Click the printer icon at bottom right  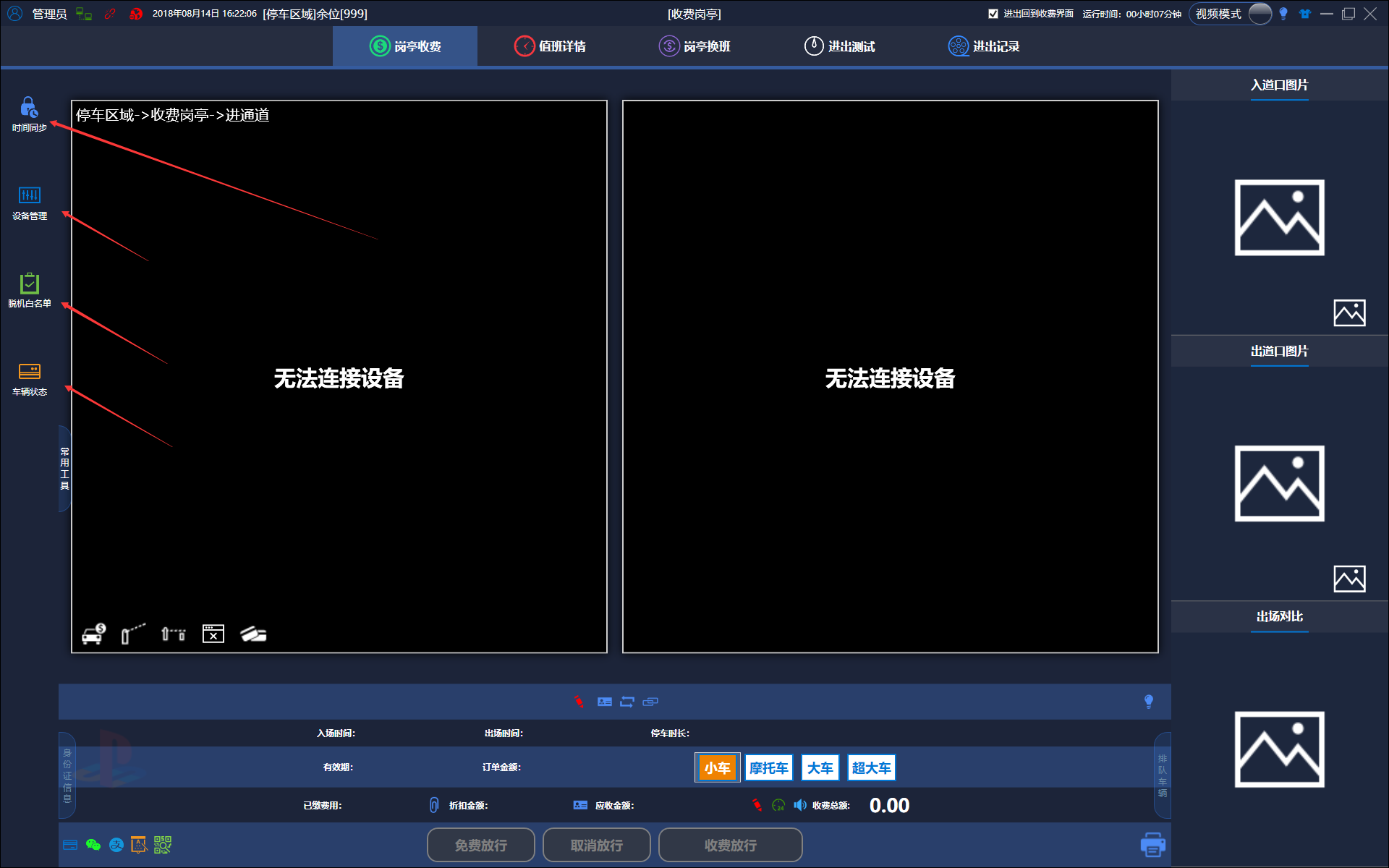point(1152,844)
